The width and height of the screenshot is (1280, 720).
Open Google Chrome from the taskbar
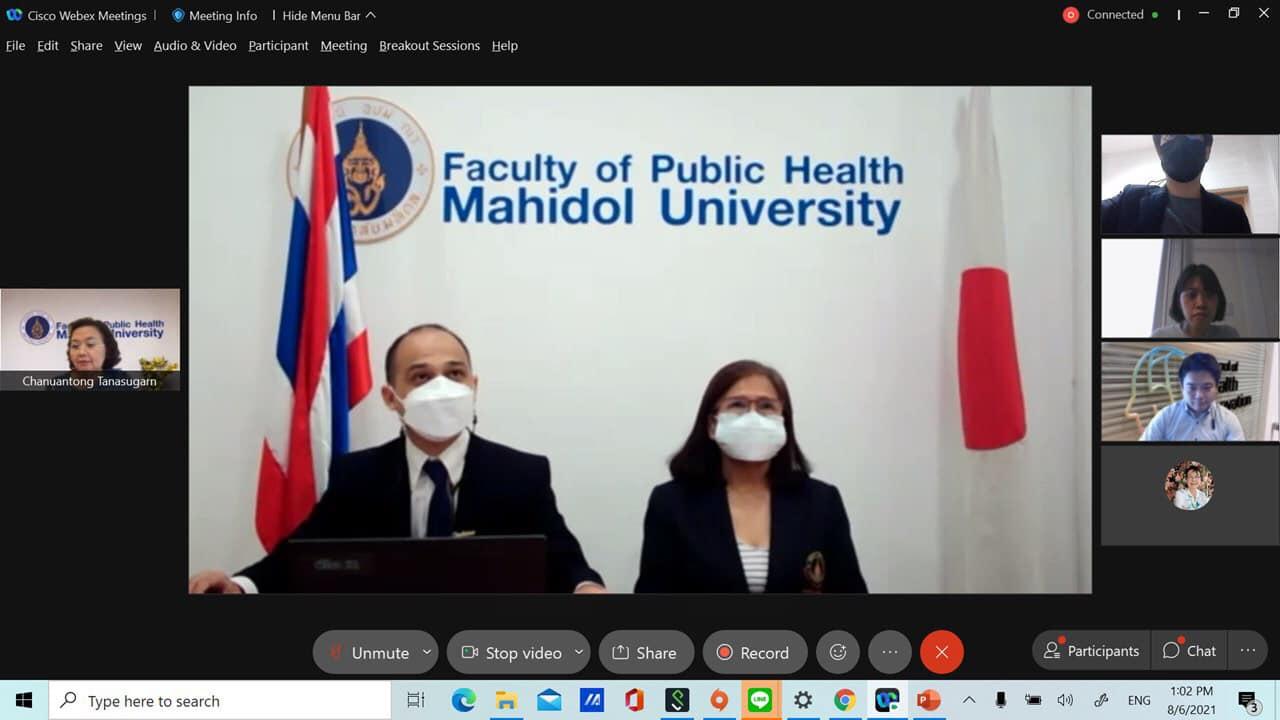point(845,700)
